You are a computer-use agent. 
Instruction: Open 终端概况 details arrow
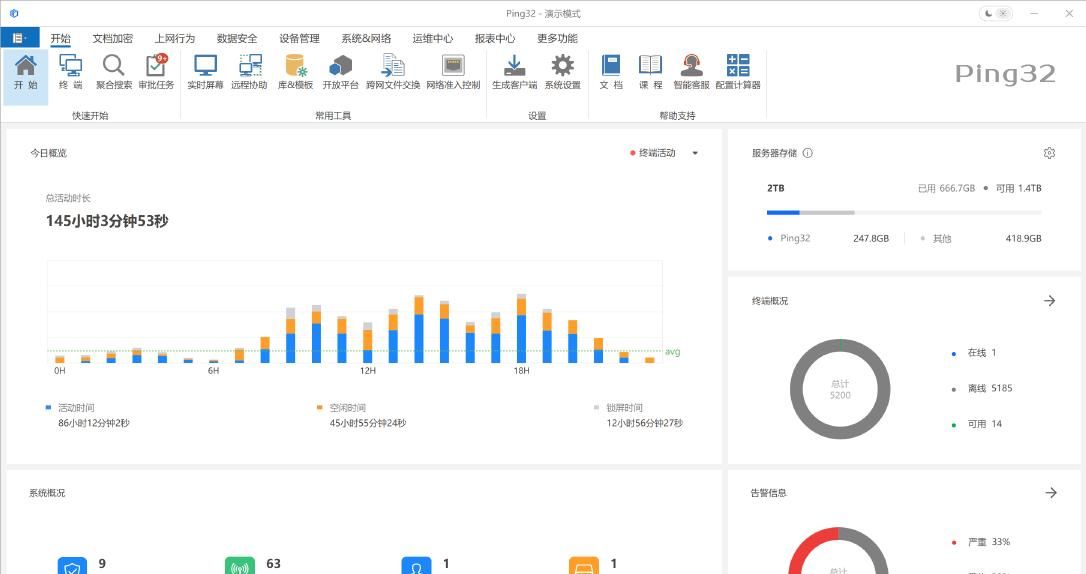coord(1050,301)
